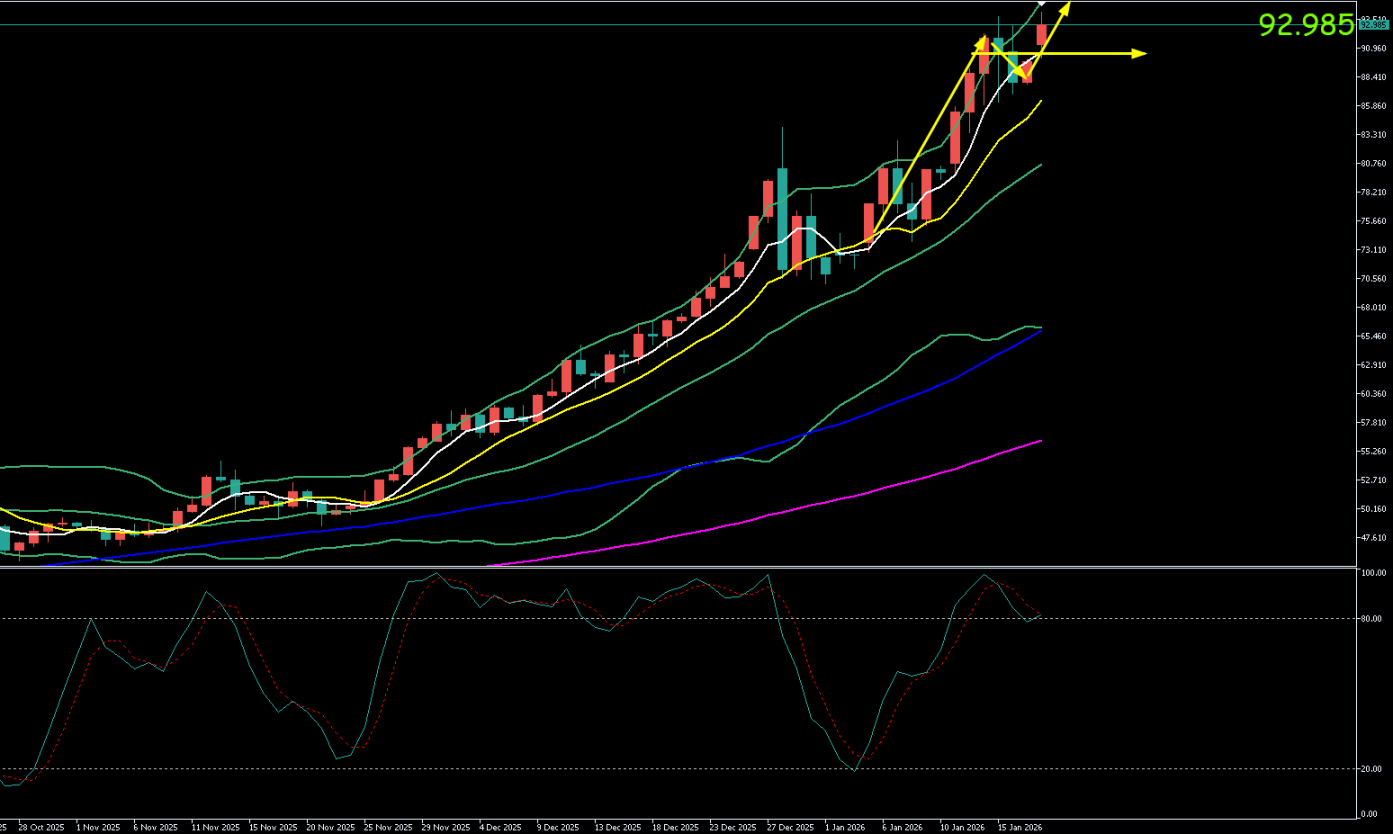Click the large green 92.985 price text
This screenshot has width=1393, height=834.
1305,25
